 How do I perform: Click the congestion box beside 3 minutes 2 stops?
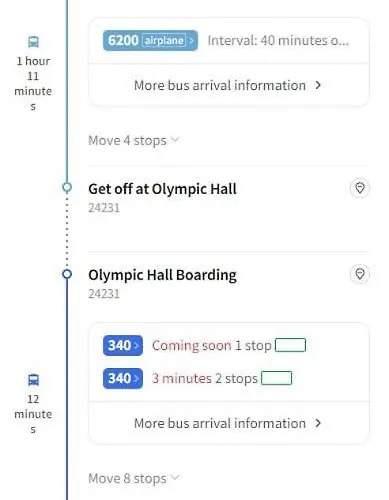pos(277,378)
